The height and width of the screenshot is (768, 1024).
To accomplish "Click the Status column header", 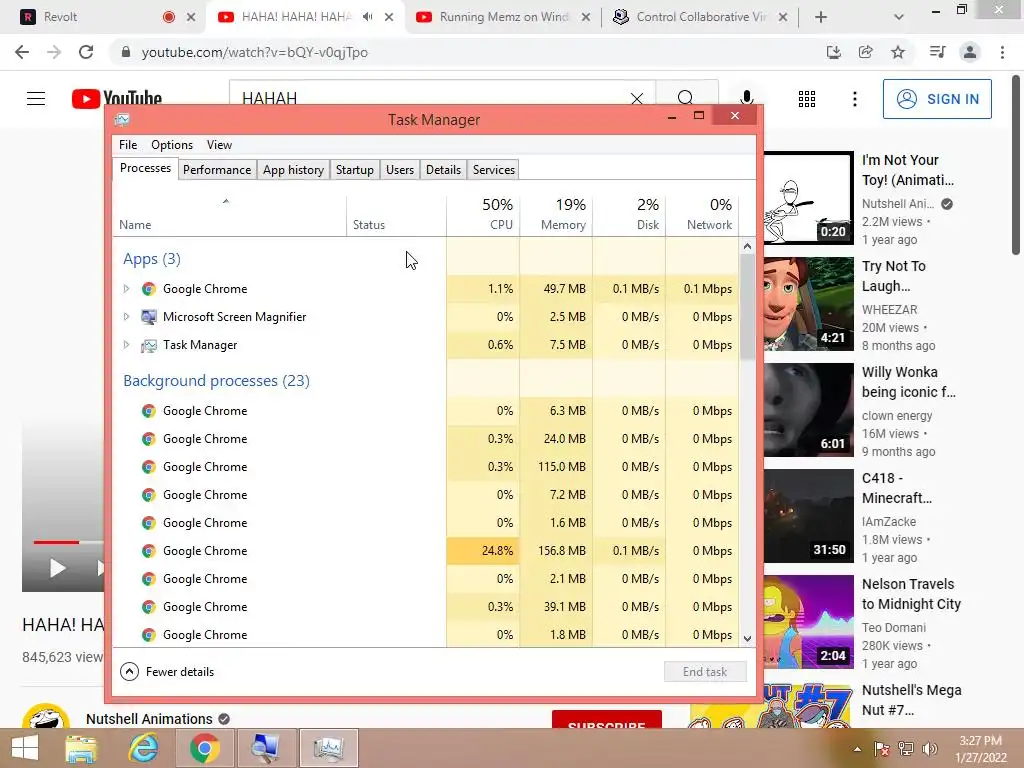I will [396, 214].
